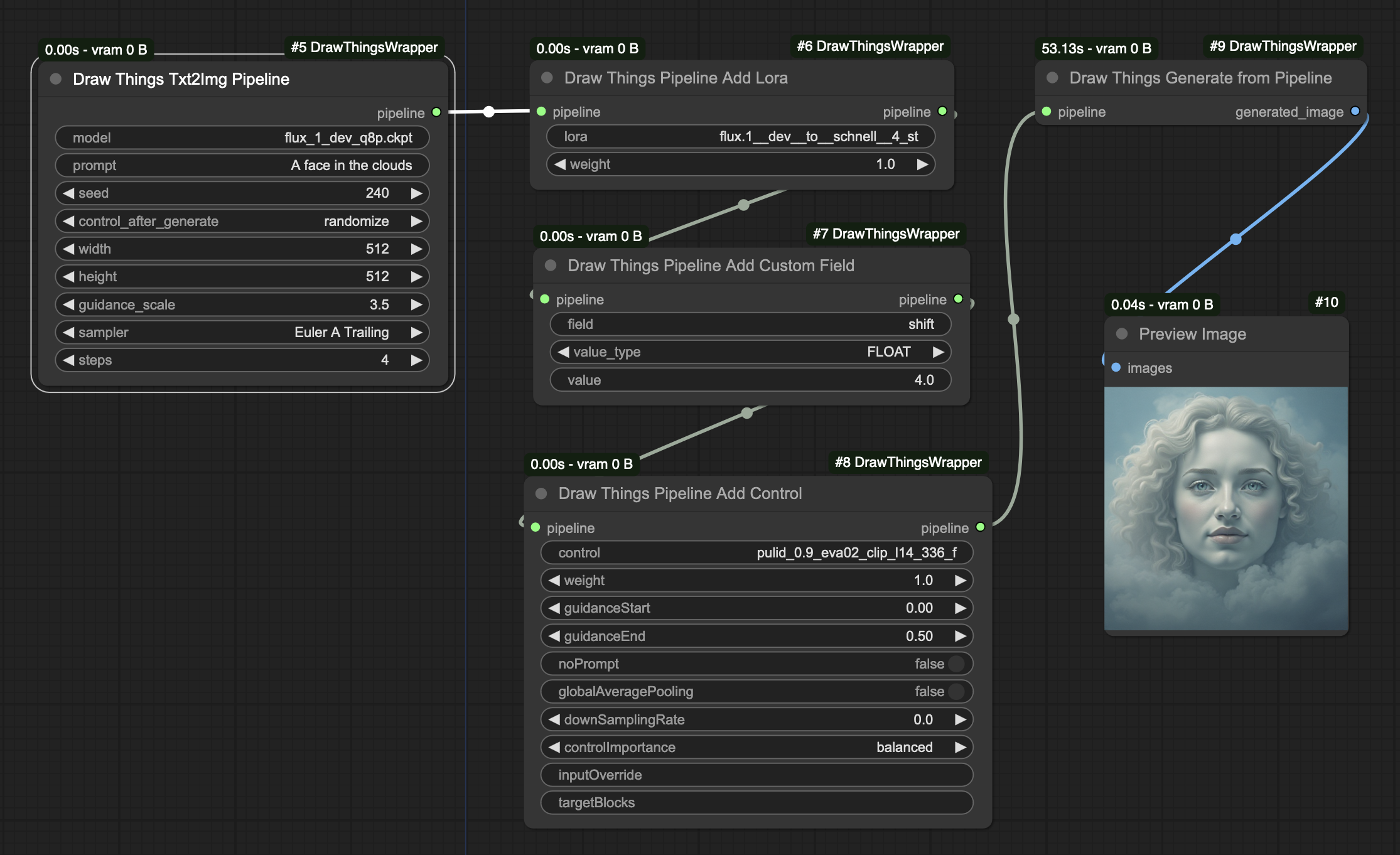The image size is (1400, 855).
Task: Click the generated cloud face preview image
Action: [x=1225, y=508]
